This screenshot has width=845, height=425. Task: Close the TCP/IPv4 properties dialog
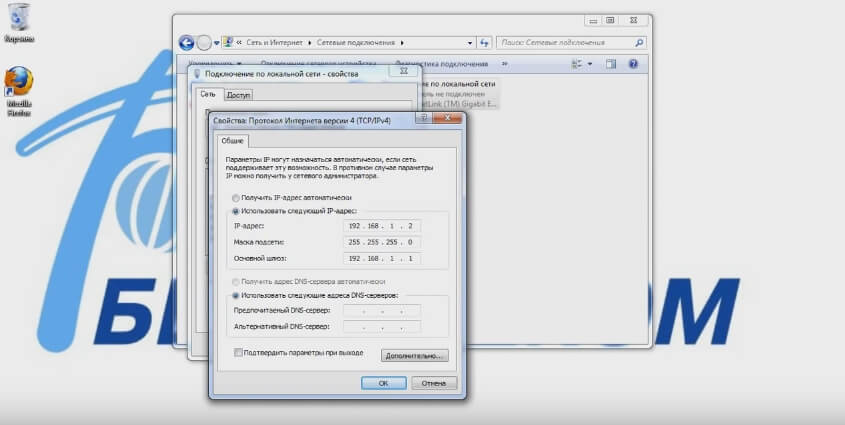(x=447, y=117)
